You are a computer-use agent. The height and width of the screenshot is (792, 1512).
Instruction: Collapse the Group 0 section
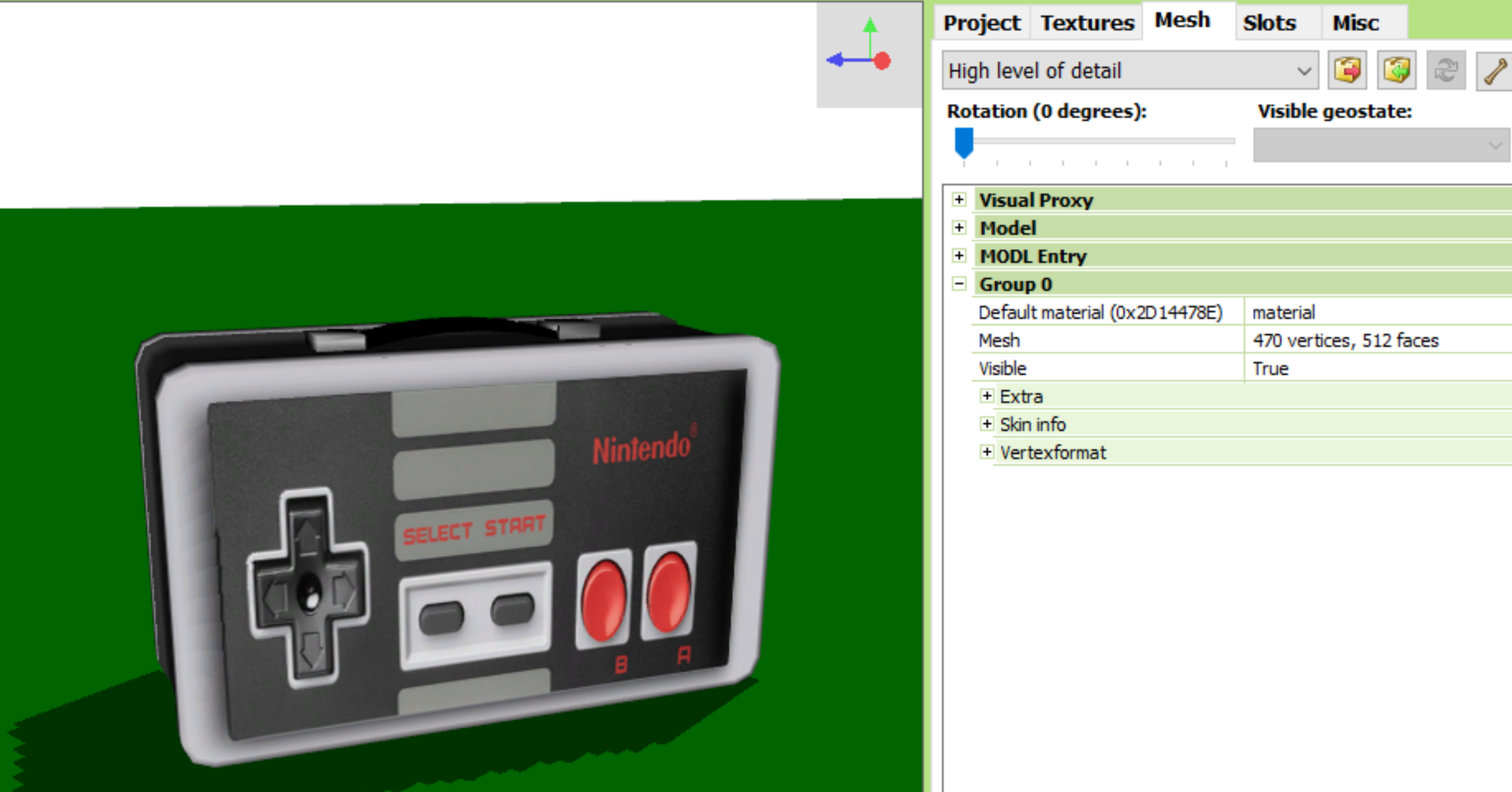click(959, 284)
